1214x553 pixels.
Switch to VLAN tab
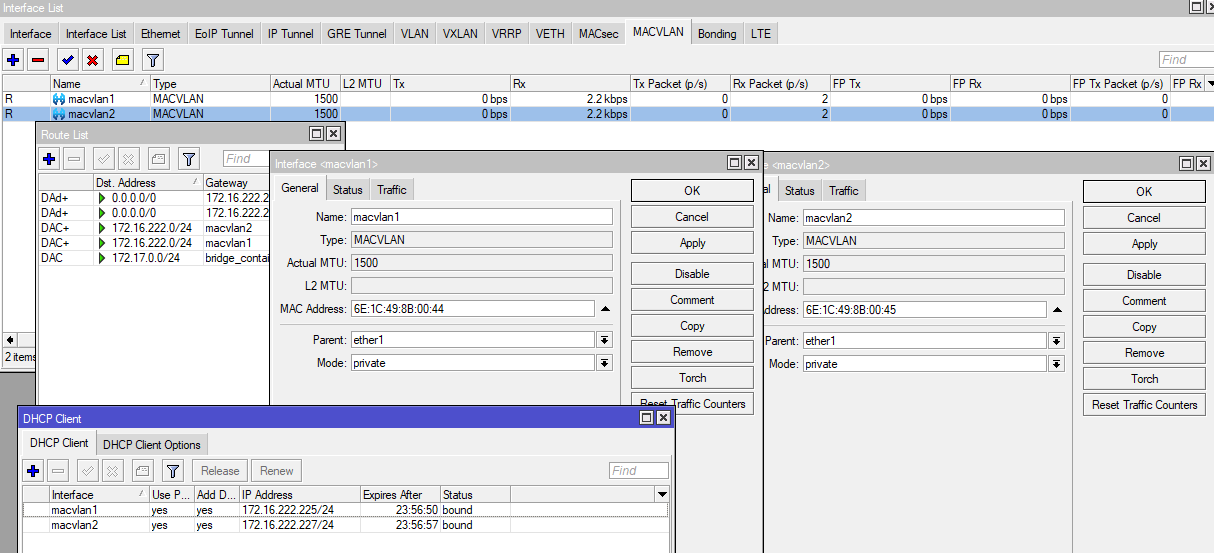coord(415,34)
